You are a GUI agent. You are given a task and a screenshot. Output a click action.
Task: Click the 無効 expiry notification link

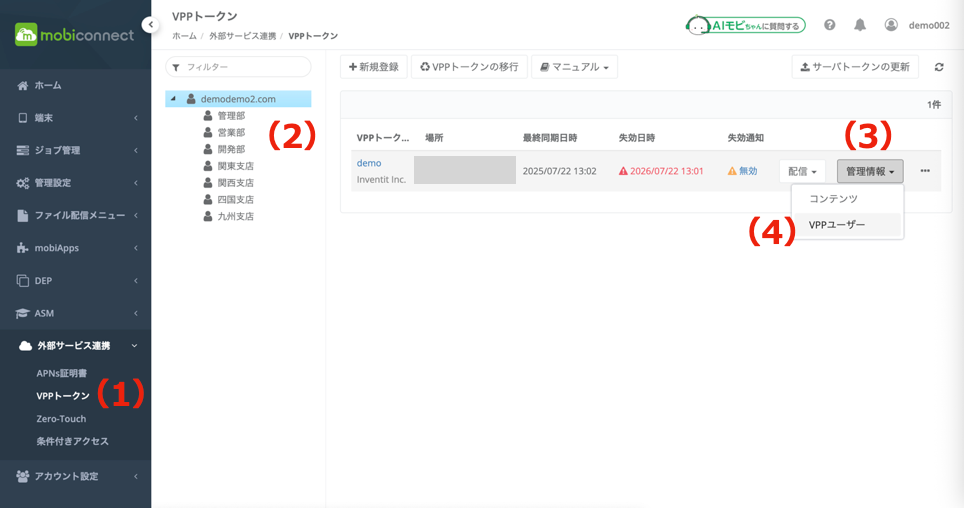click(x=748, y=171)
